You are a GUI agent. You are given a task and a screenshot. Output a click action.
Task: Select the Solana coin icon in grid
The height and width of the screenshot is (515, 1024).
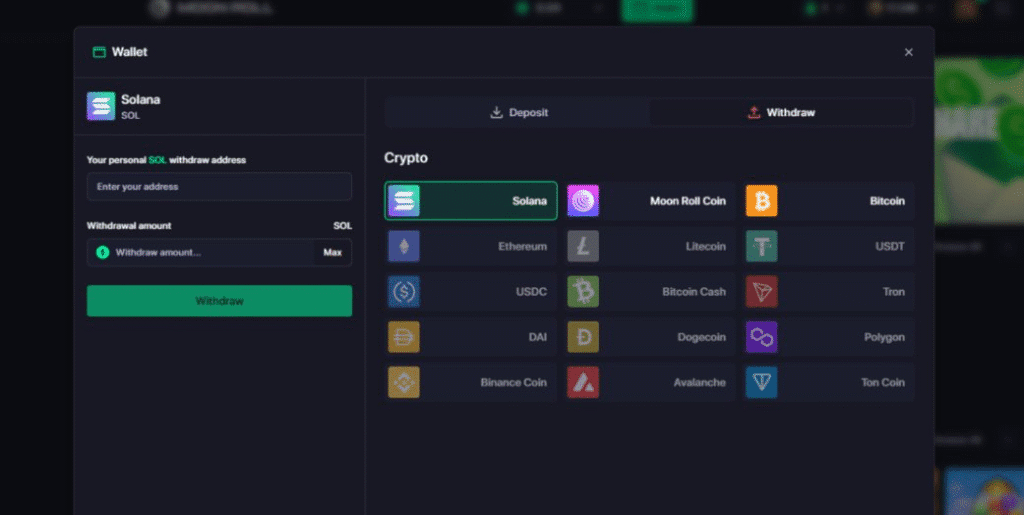tap(404, 201)
